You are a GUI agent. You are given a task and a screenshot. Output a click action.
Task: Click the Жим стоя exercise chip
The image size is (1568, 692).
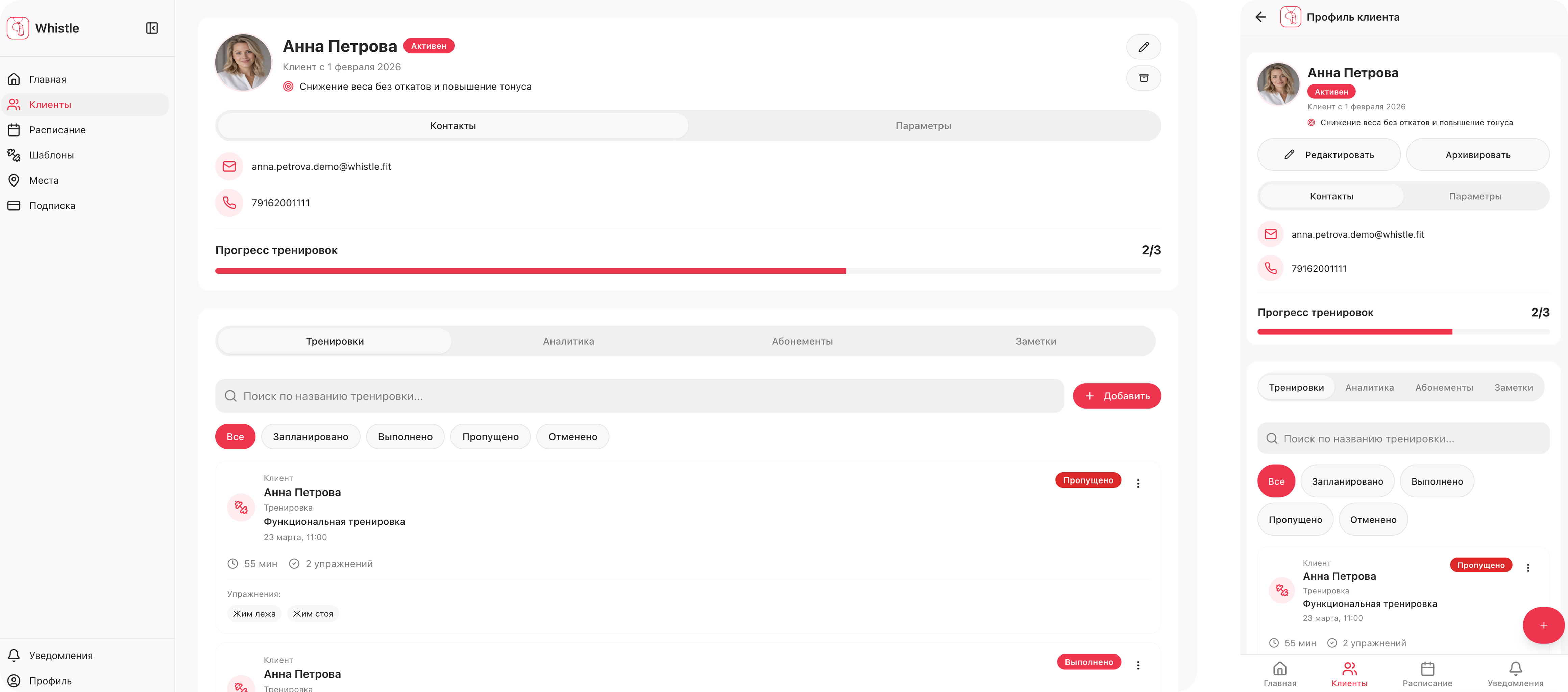(x=313, y=614)
